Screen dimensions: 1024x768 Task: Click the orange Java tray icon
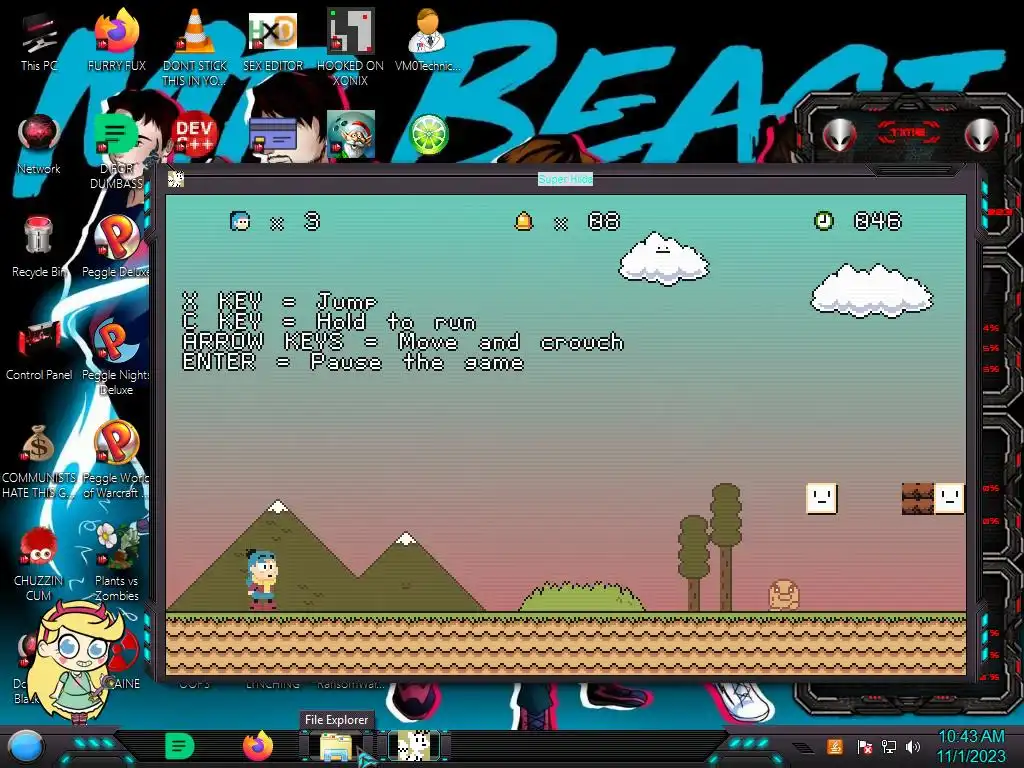(835, 746)
